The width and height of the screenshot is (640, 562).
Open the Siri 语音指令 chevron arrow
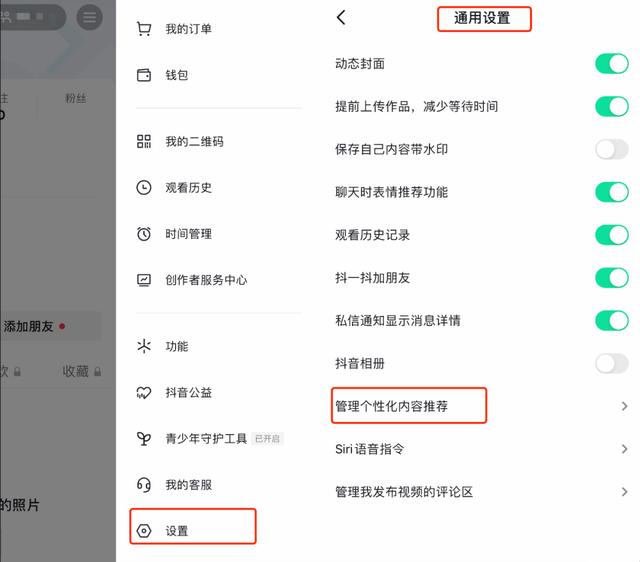pyautogui.click(x=624, y=449)
